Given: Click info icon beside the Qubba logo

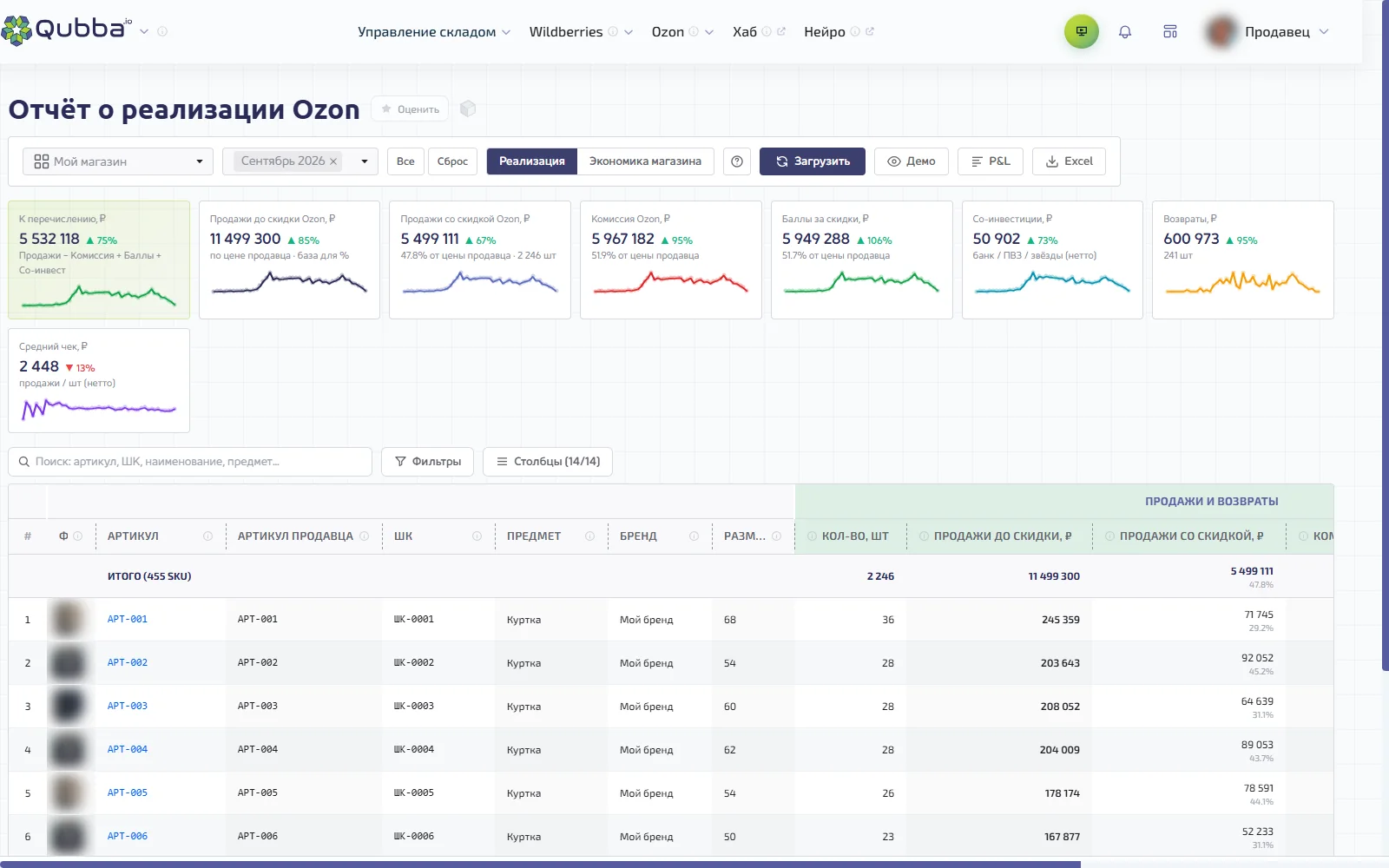Looking at the screenshot, I should click(x=162, y=31).
